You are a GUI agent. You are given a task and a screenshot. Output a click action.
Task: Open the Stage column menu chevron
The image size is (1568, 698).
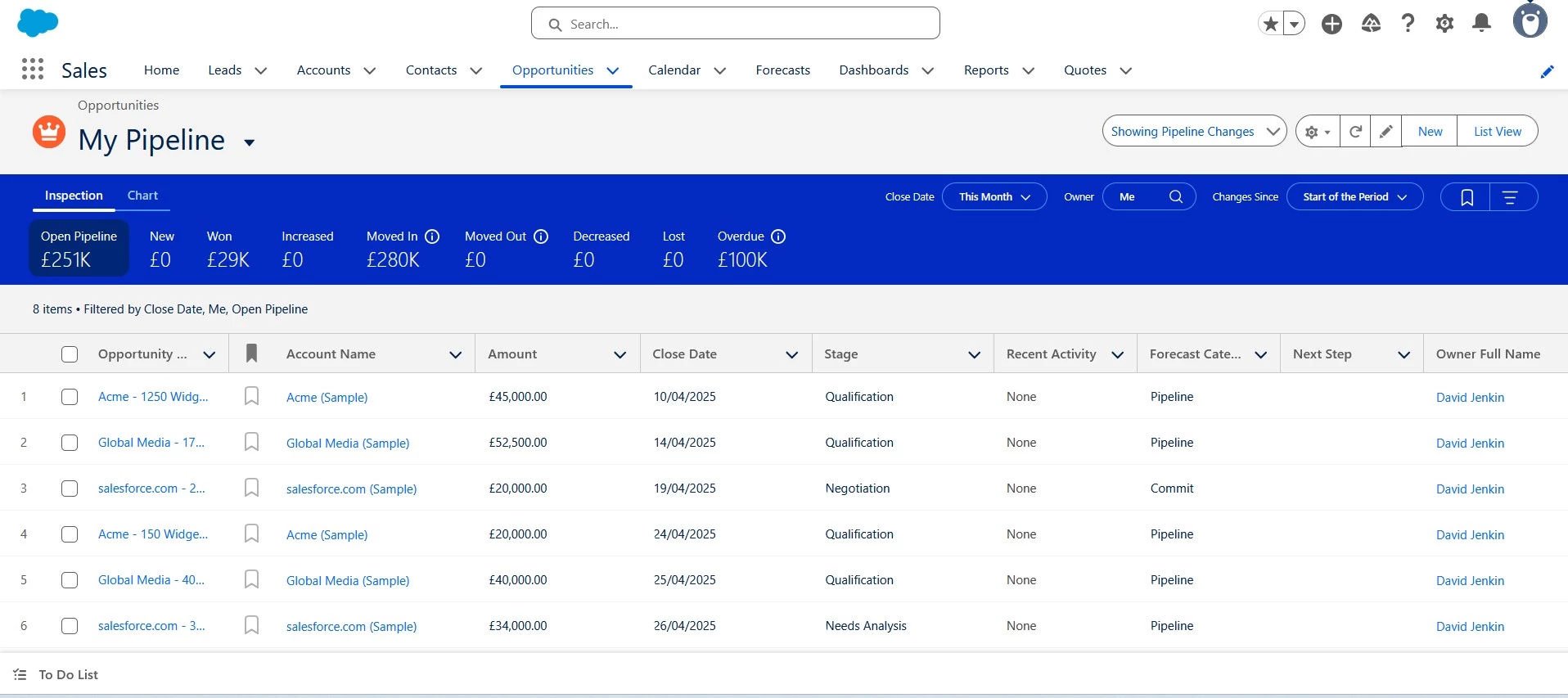click(x=974, y=354)
